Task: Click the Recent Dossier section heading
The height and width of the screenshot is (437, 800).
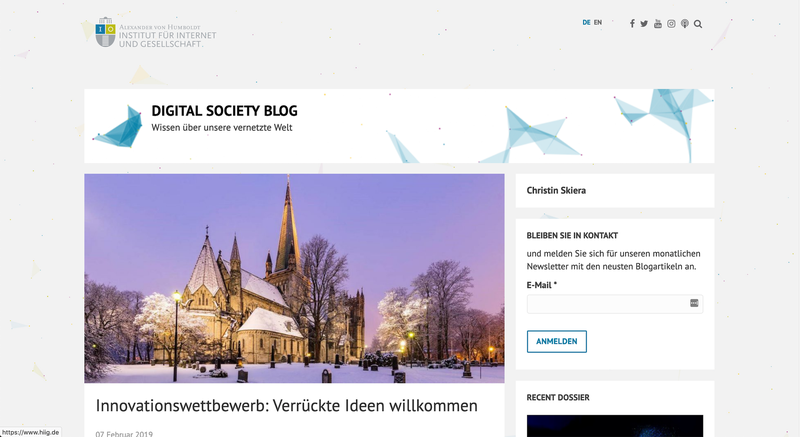Action: 558,397
